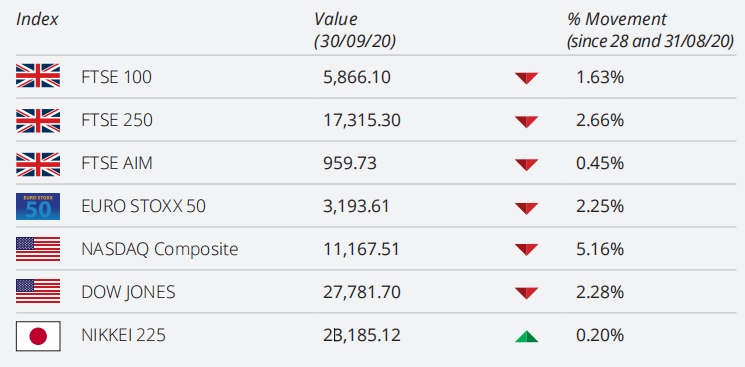Click the UK flag beside FTSE 100
745x367 pixels.
pos(38,76)
